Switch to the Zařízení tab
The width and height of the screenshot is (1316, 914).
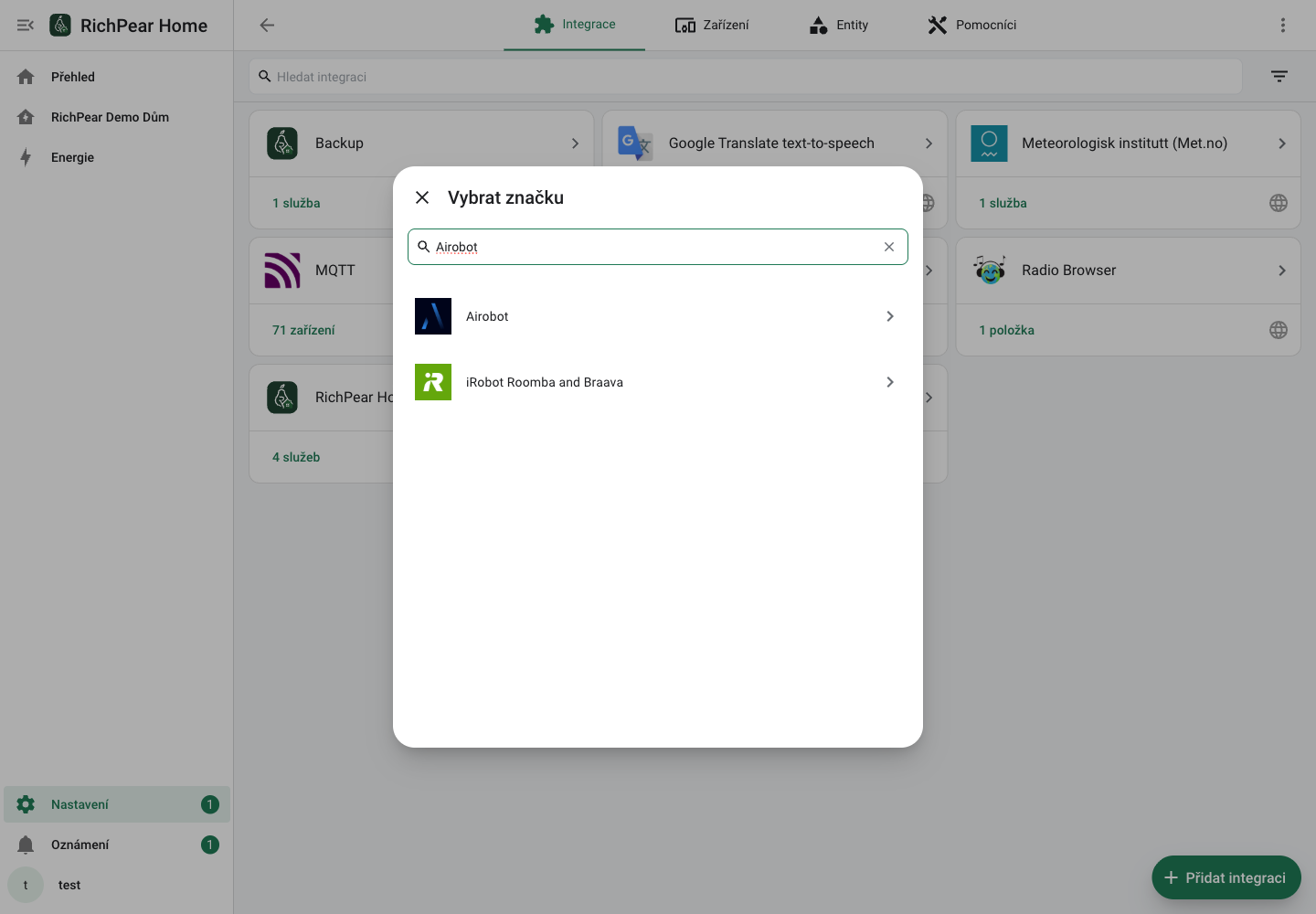[x=712, y=25]
